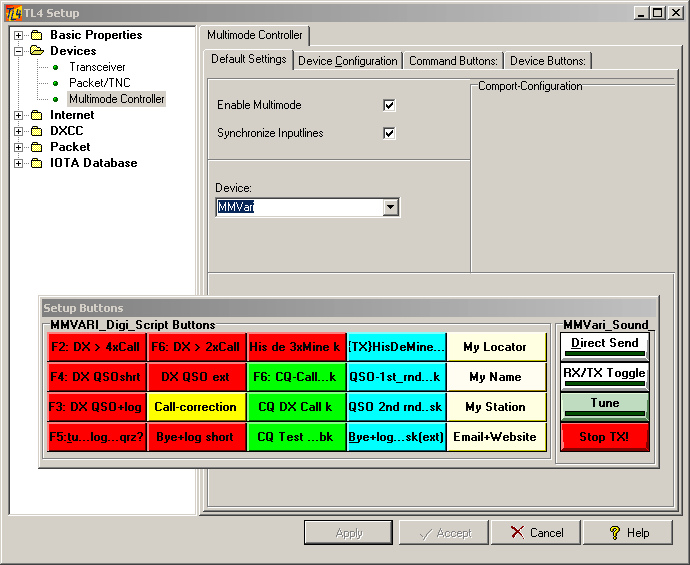Image resolution: width=690 pixels, height=565 pixels.
Task: Click the IOTA Database folder icon
Action: 37,163
